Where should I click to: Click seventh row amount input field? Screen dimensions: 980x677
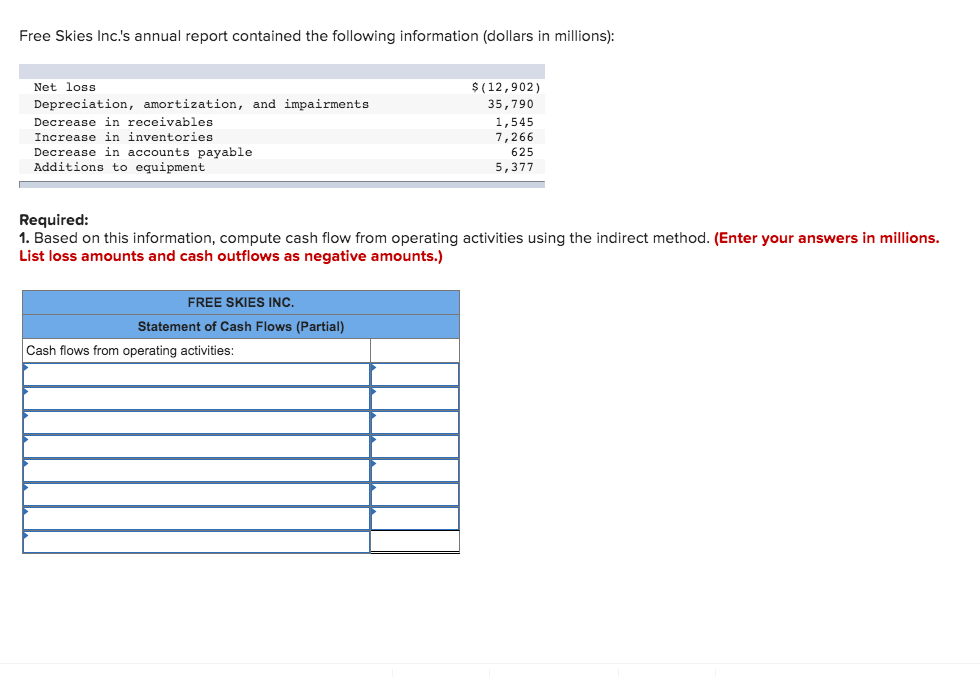click(415, 518)
